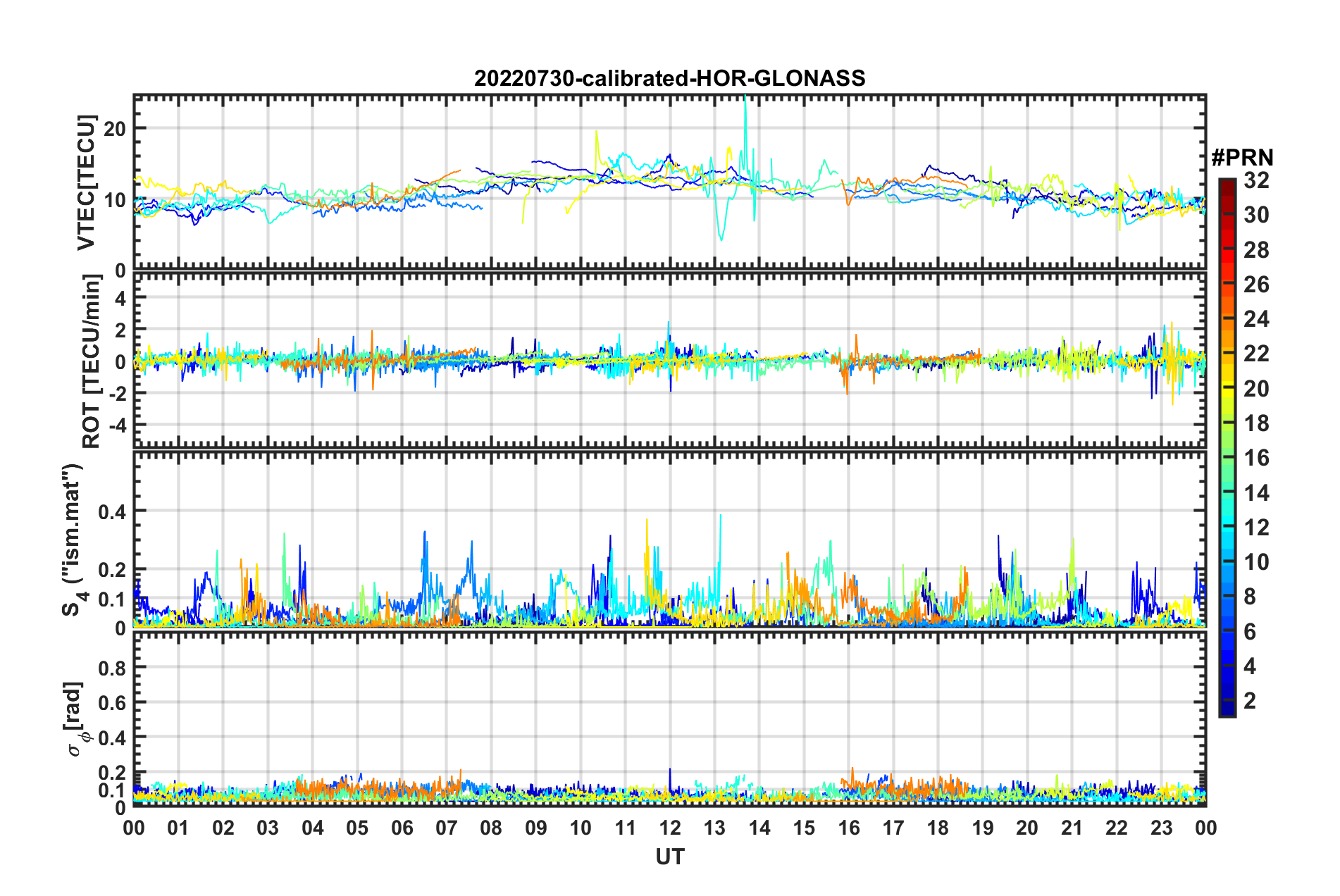
Task: Click the title "20220730-calibrated-HOR-GLONASS"
Action: pos(669,77)
